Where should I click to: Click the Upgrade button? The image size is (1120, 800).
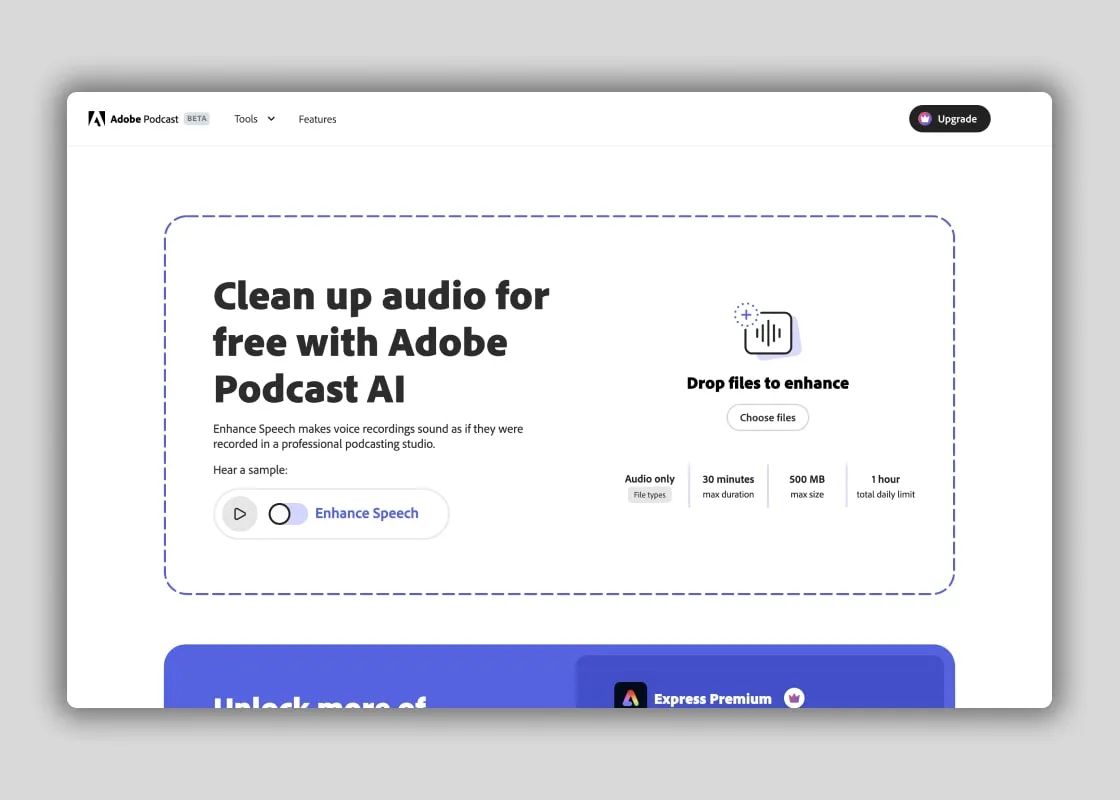(x=949, y=119)
